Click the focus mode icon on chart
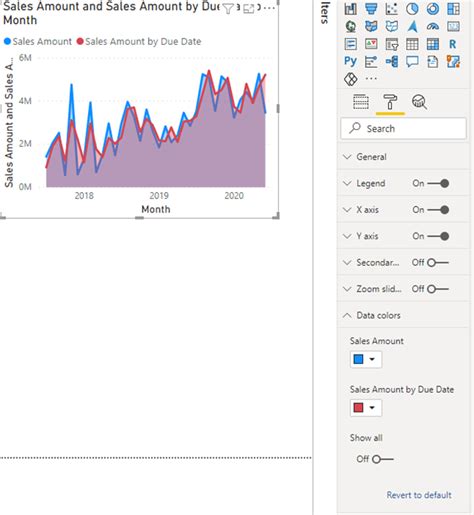The height and width of the screenshot is (515, 474). pyautogui.click(x=249, y=9)
